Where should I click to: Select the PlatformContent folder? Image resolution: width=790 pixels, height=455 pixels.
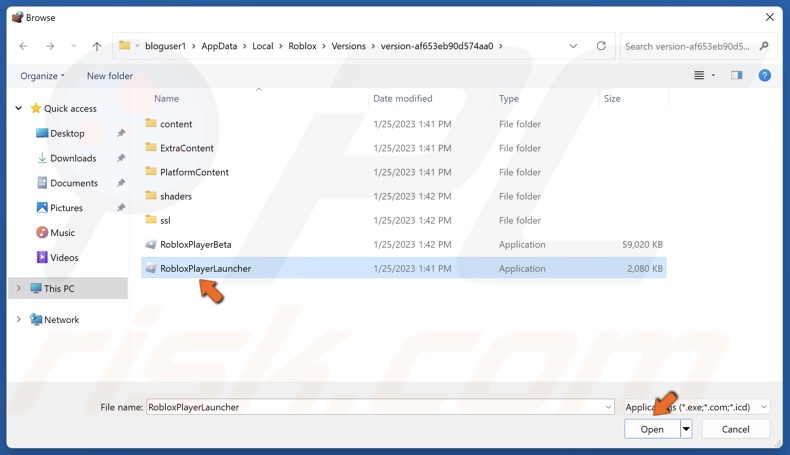194,172
